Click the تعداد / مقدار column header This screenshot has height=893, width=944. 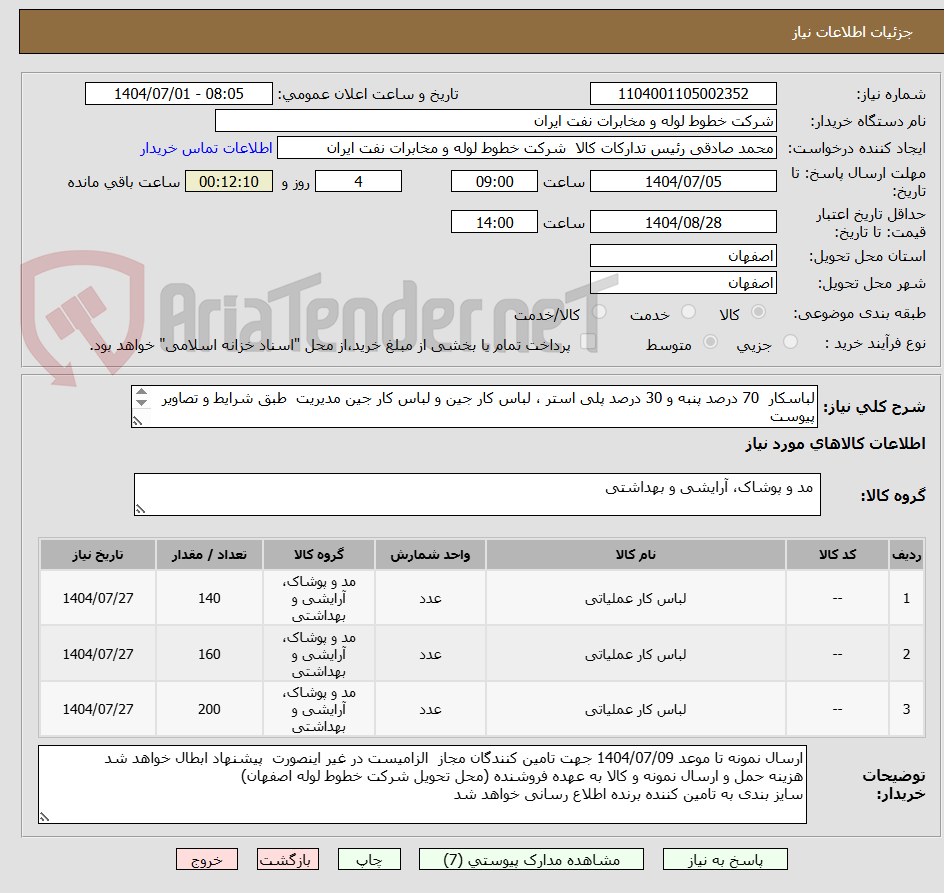click(209, 555)
